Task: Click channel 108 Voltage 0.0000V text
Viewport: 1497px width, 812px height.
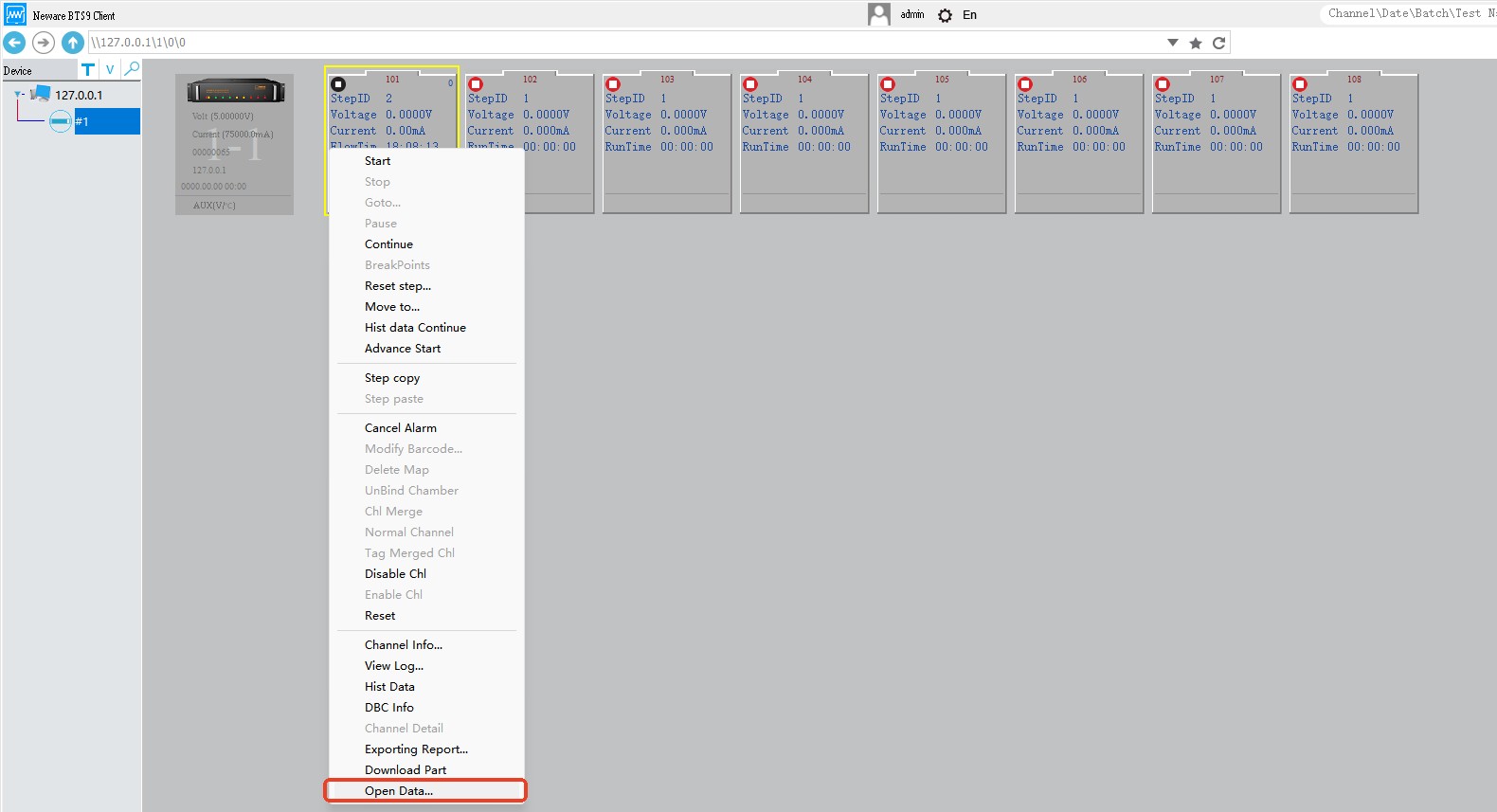Action: pyautogui.click(x=1343, y=115)
